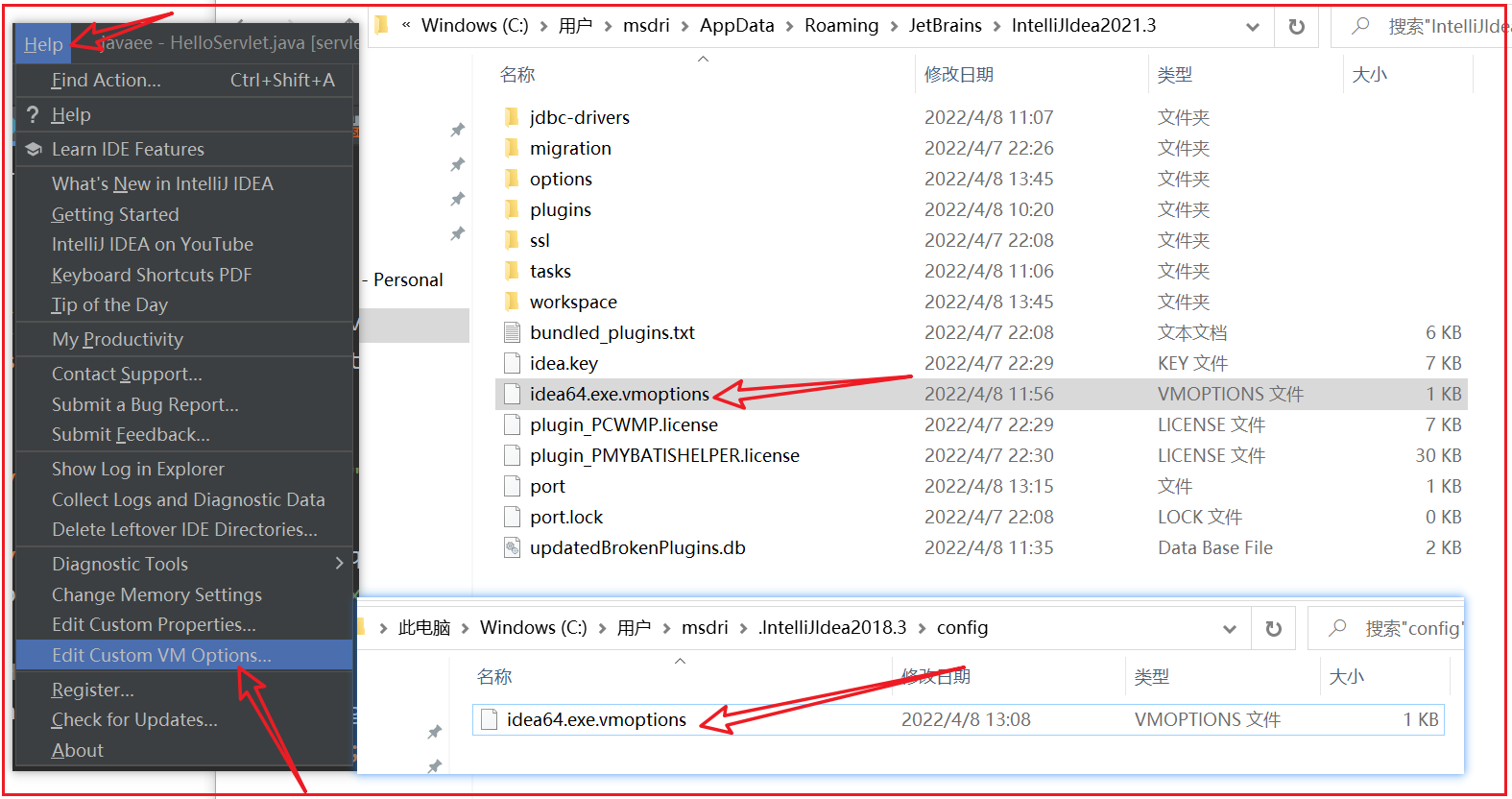Image resolution: width=1512 pixels, height=799 pixels.
Task: Select the options folder icon
Action: [512, 179]
